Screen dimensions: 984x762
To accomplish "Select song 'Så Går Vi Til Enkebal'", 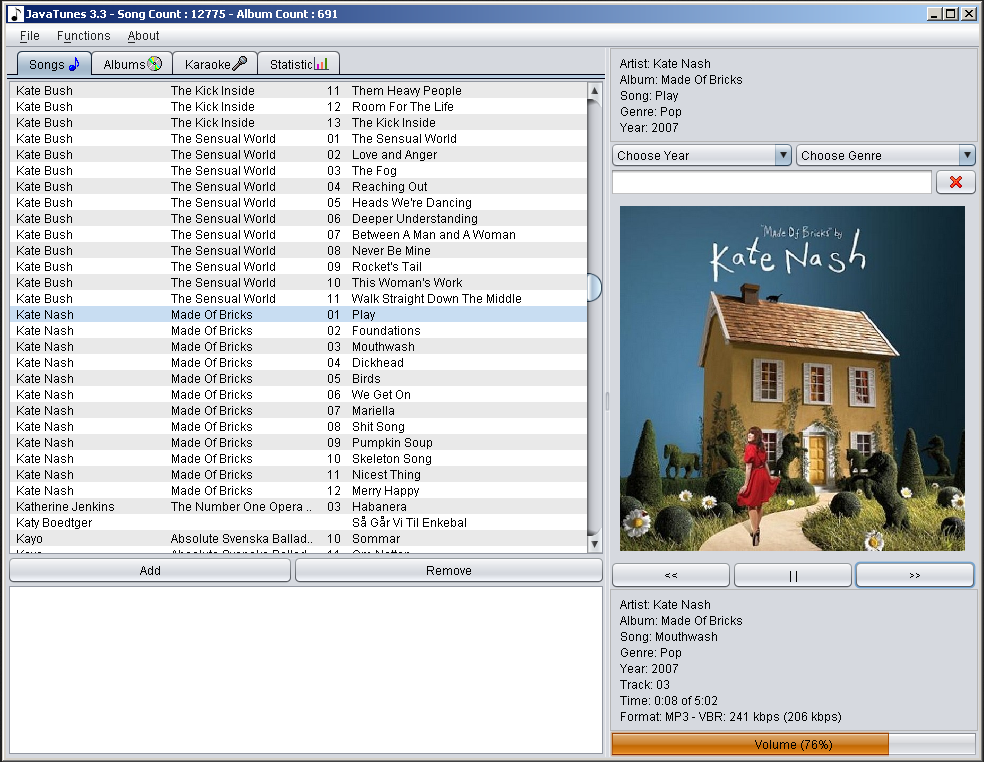I will 299,523.
